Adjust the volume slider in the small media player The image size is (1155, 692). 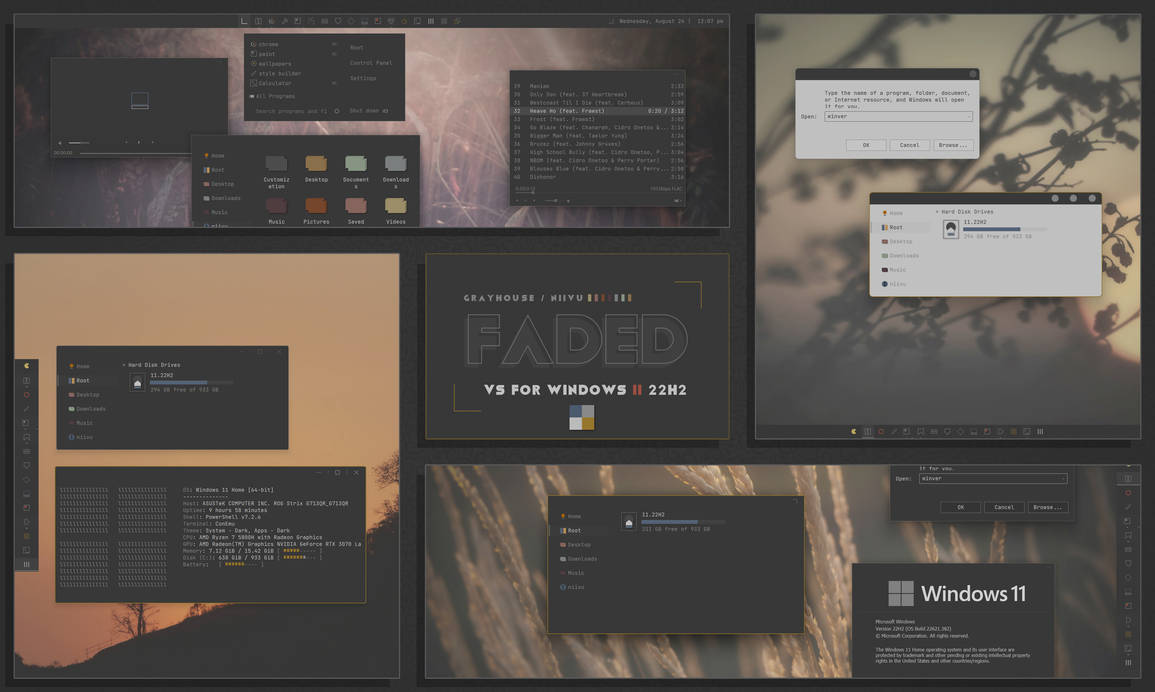tap(79, 142)
